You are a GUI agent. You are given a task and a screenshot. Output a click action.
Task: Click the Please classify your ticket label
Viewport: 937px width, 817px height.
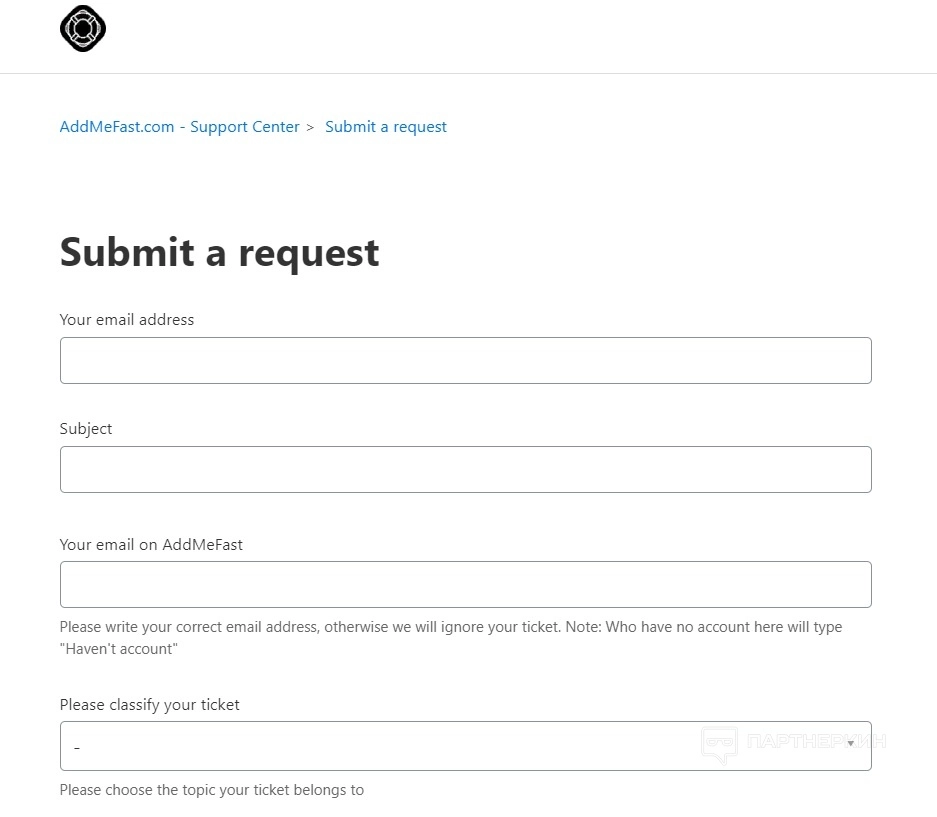(150, 705)
